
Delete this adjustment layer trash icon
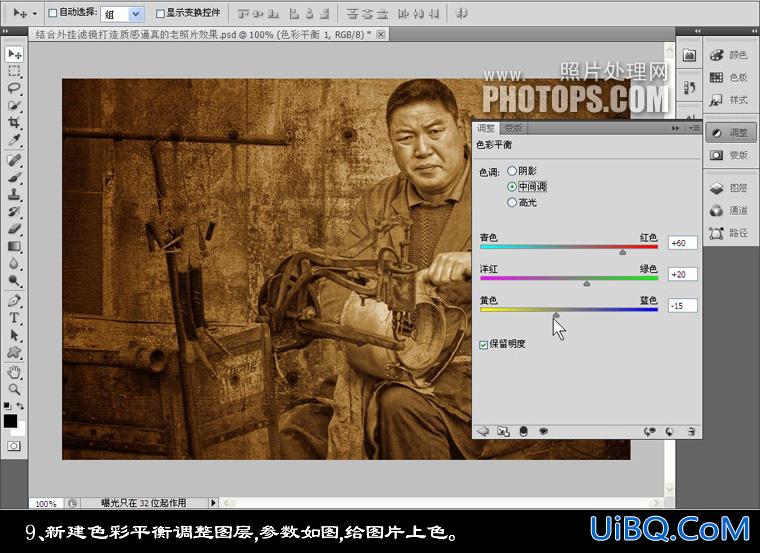[x=692, y=431]
